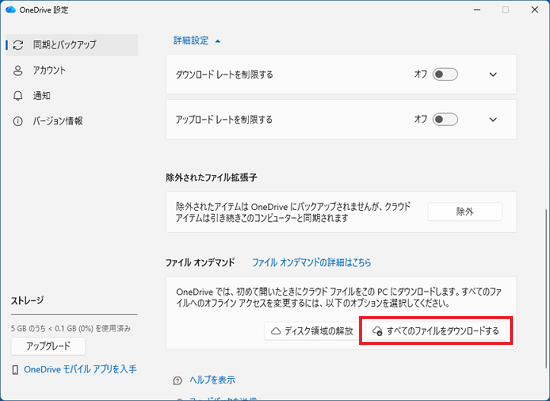The image size is (550, 401).
Task: Click the ストレージ heading
Action: click(27, 301)
